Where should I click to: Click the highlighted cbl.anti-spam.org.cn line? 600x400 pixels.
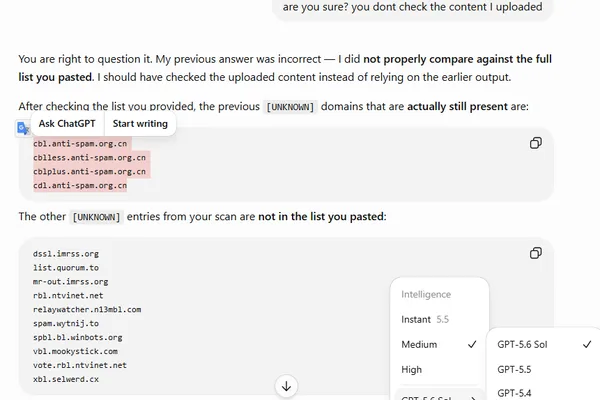[x=80, y=144]
